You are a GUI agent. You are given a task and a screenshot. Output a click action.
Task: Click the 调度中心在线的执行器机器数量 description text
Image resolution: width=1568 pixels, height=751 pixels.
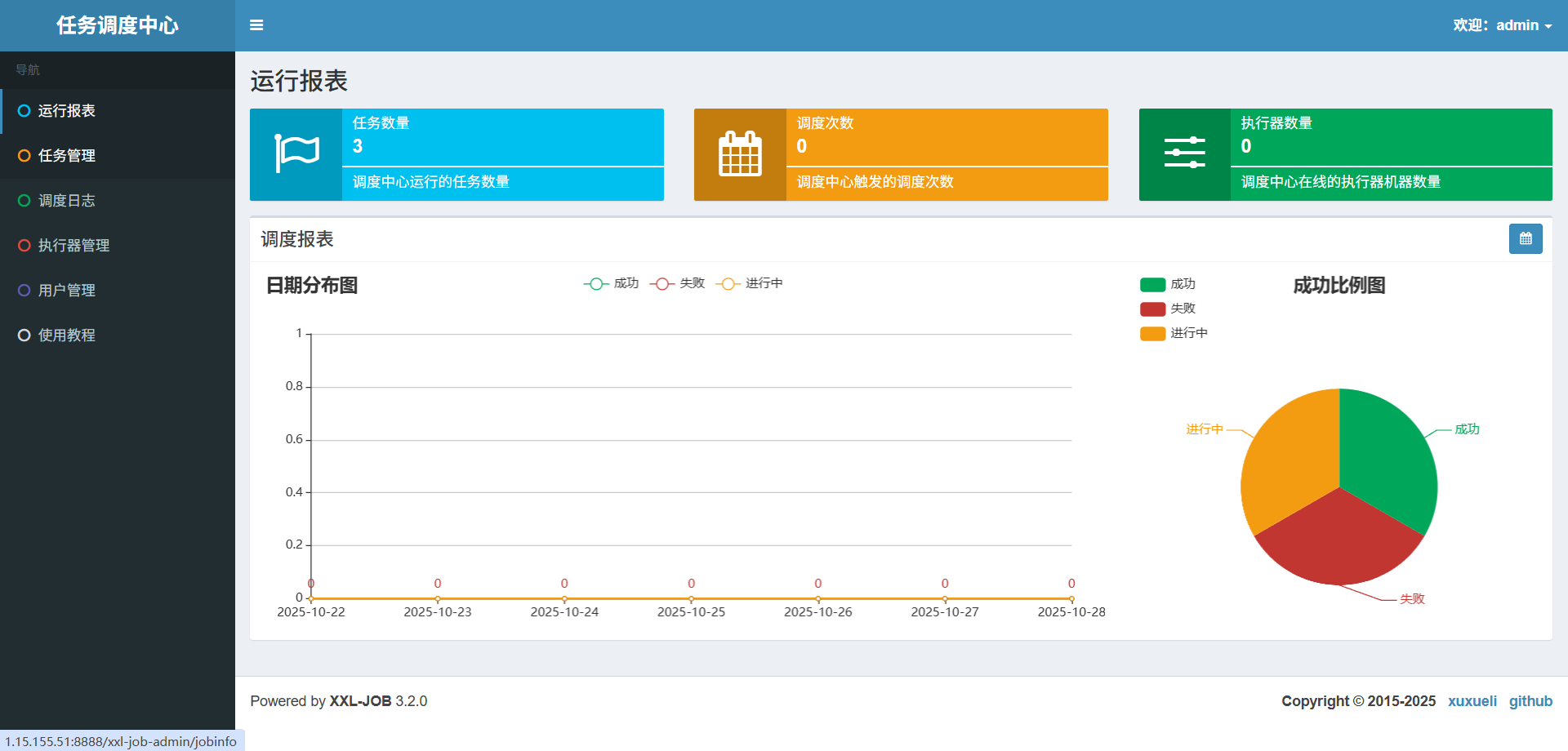(x=1341, y=182)
